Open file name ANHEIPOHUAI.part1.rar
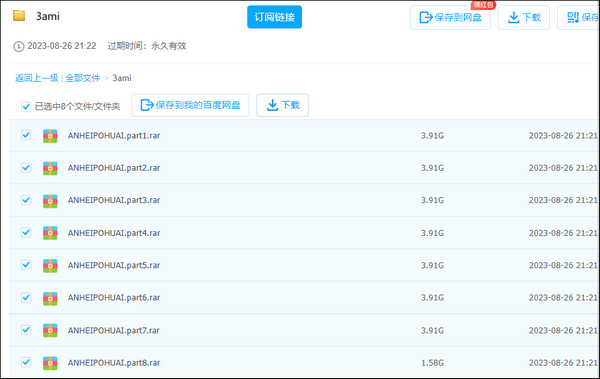 coord(114,136)
